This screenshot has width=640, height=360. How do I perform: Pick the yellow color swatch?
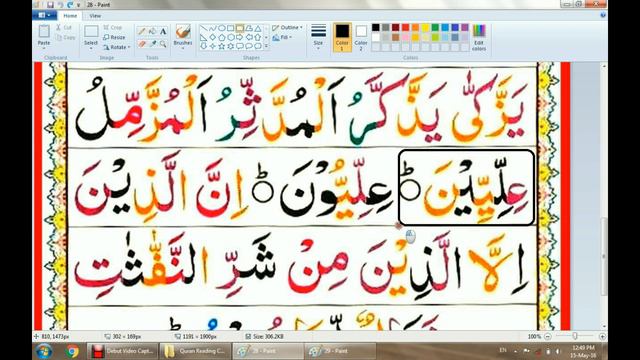(425, 27)
